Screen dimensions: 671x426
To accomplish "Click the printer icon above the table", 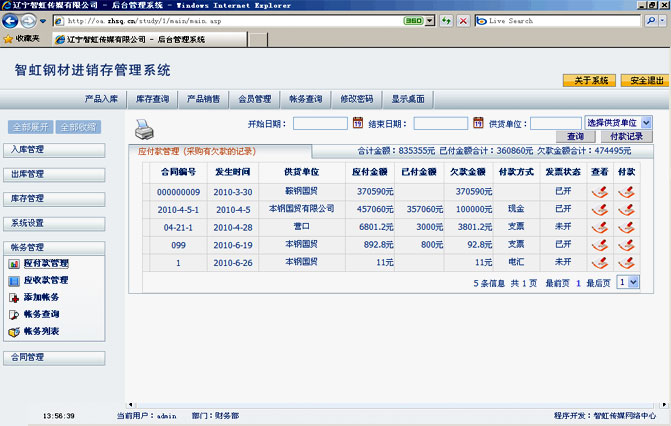I will [145, 130].
